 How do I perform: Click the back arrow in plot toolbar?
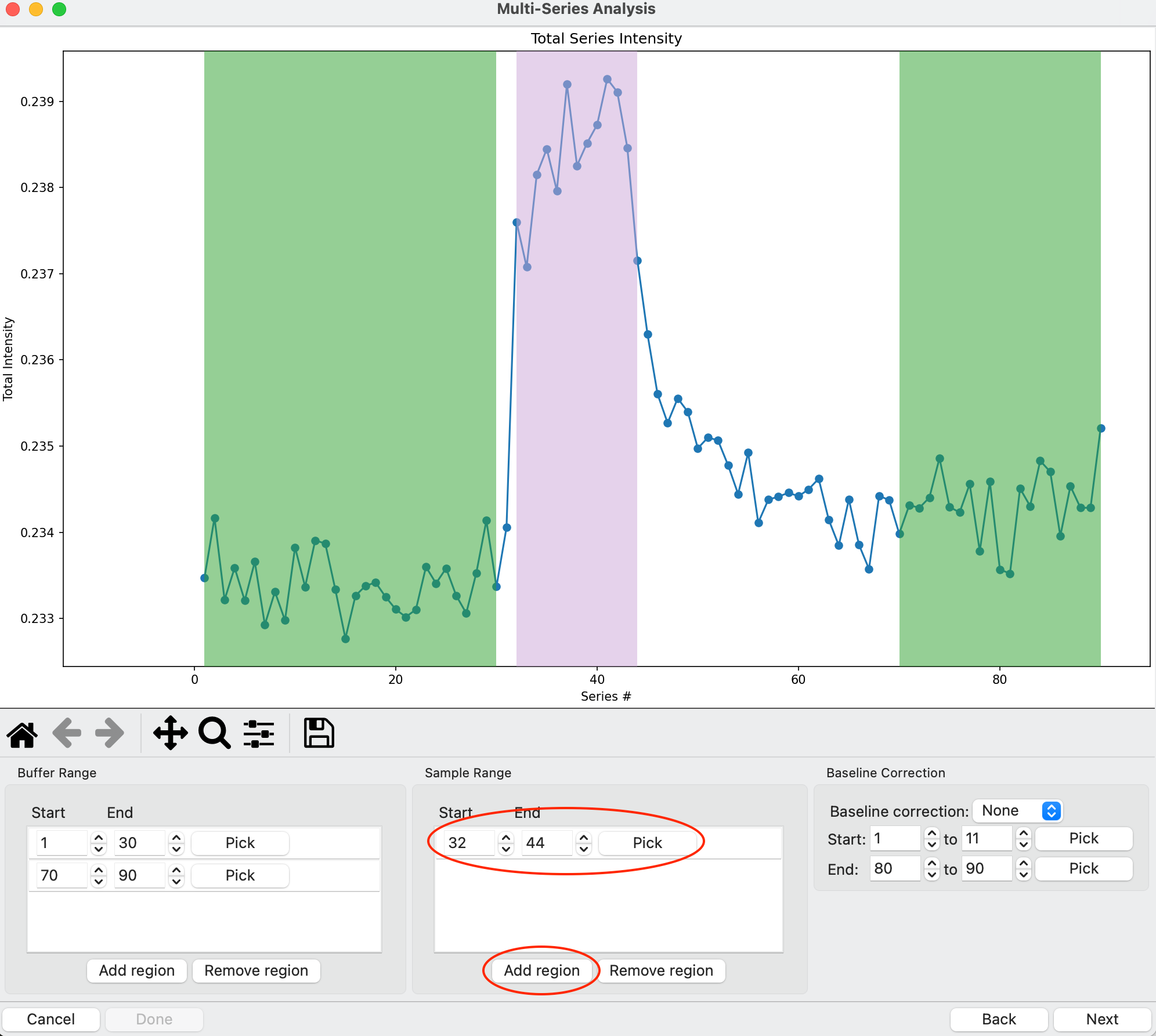(x=67, y=734)
